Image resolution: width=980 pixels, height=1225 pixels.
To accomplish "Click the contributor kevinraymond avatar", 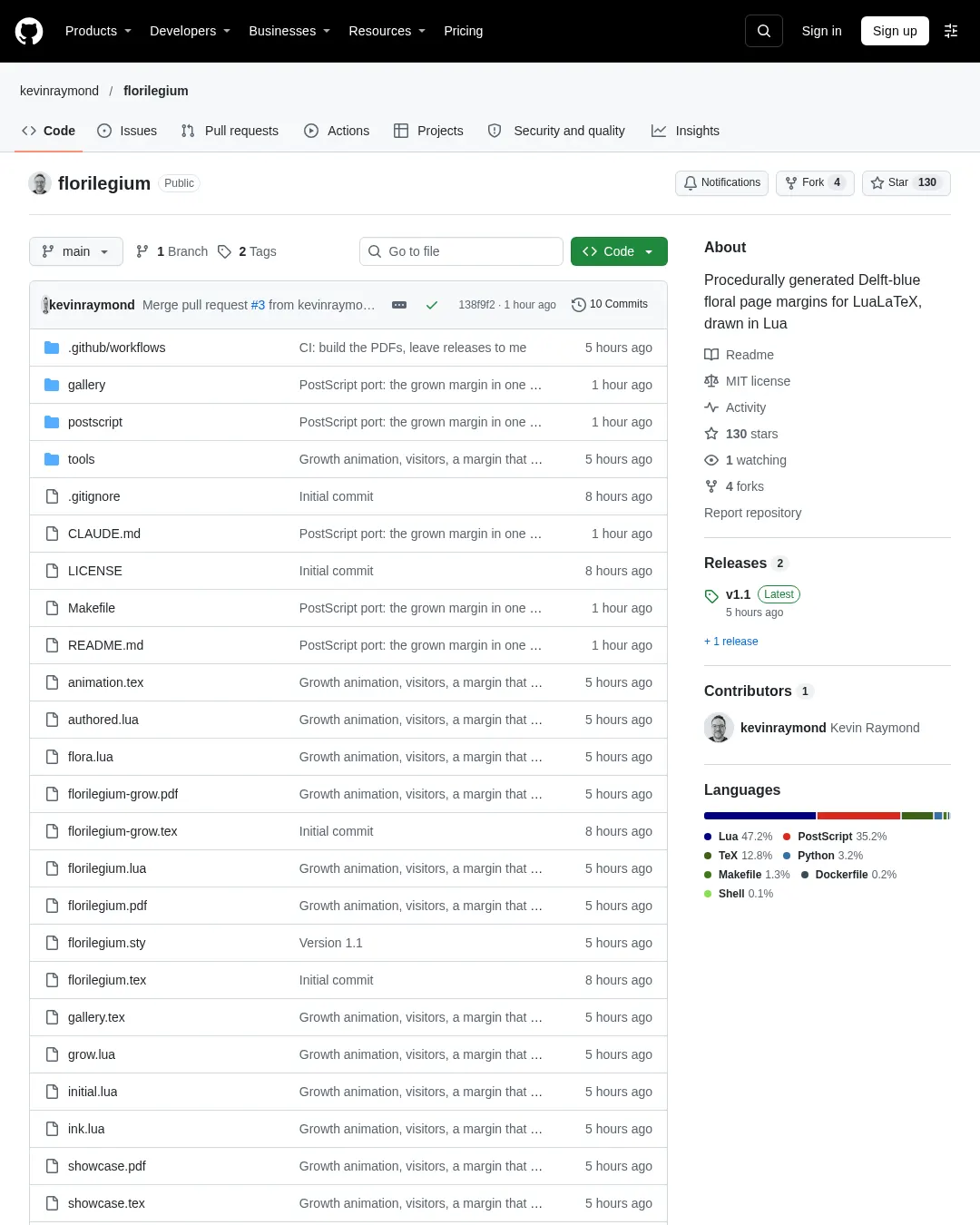I will [x=719, y=728].
